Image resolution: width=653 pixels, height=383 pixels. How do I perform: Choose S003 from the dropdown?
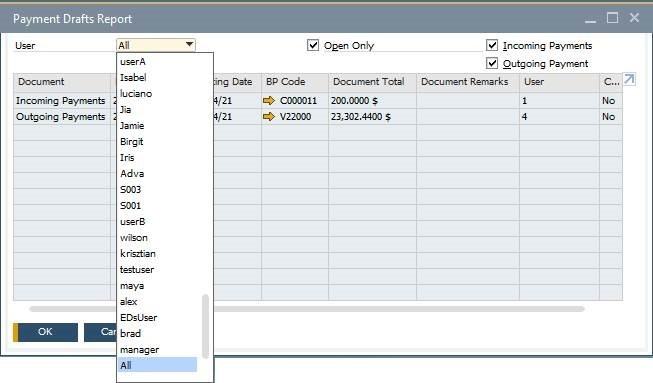pos(157,190)
